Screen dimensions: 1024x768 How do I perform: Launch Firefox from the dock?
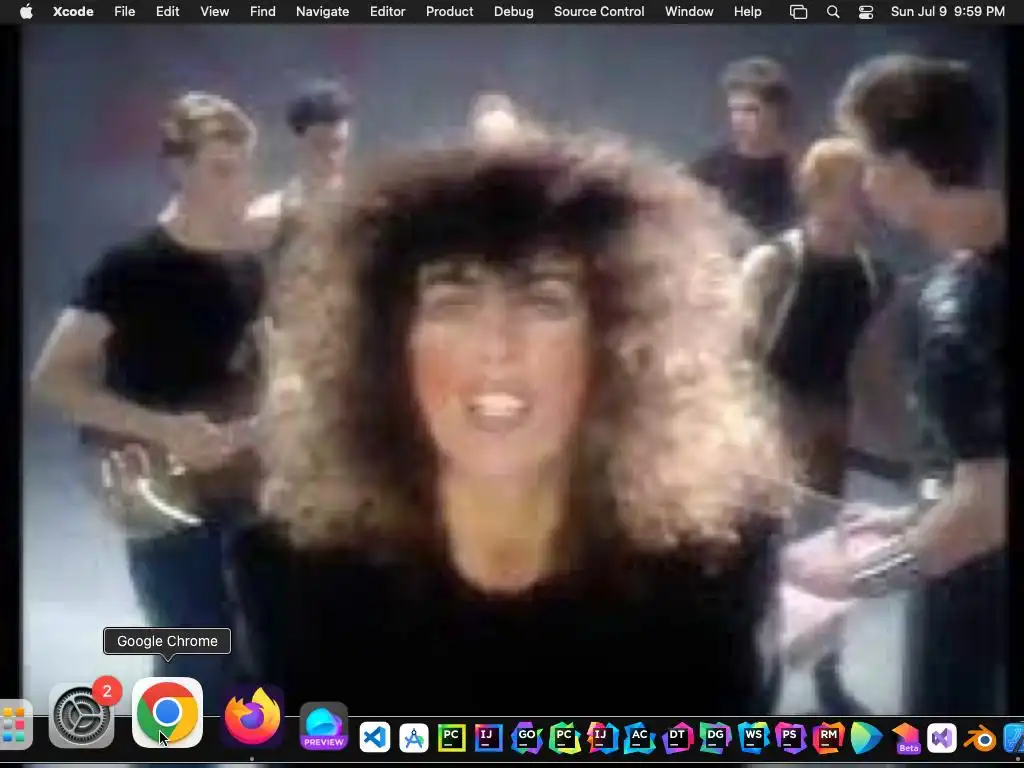pos(253,716)
